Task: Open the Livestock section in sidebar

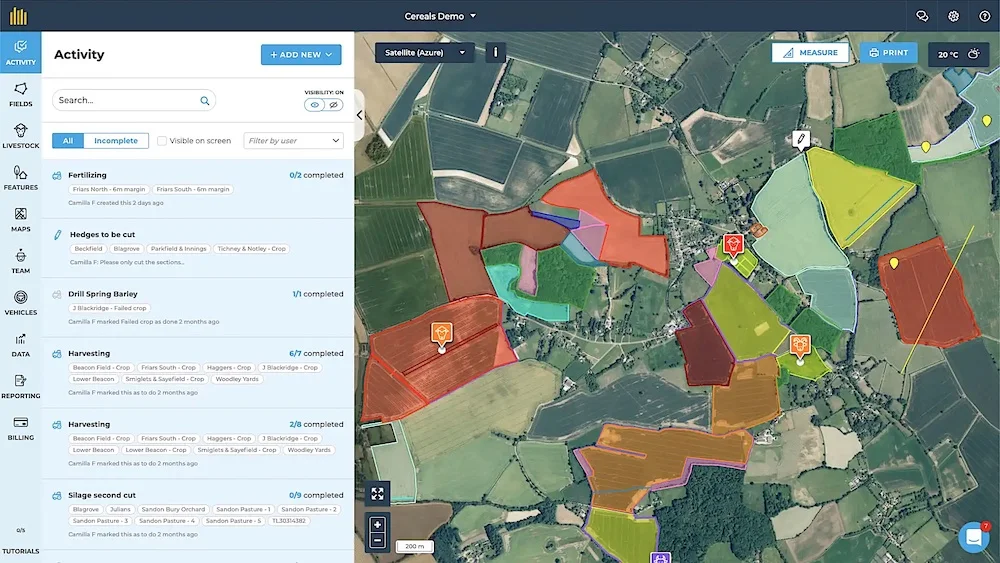Action: (20, 136)
